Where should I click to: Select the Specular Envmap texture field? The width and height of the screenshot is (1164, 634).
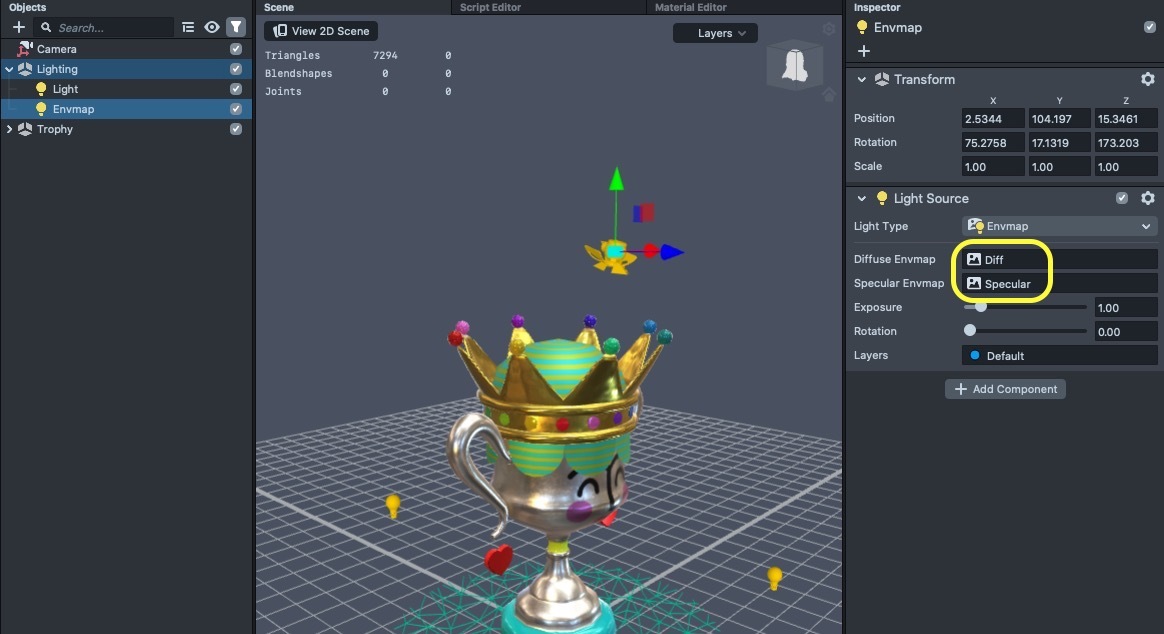pyautogui.click(x=1059, y=284)
